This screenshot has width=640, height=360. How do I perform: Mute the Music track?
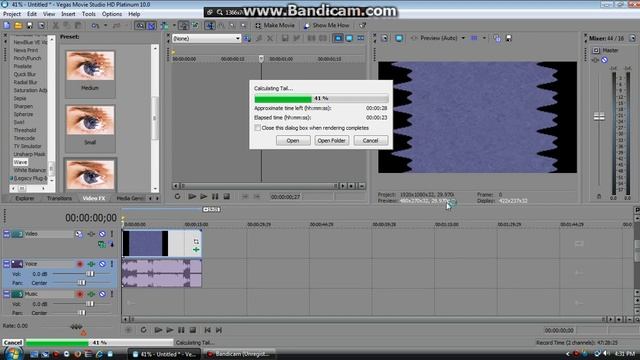pyautogui.click(x=102, y=294)
